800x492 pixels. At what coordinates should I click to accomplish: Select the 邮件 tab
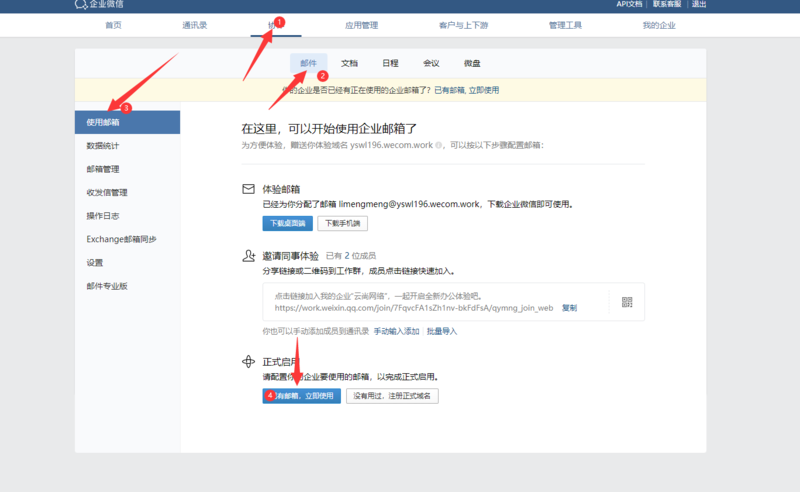[x=309, y=63]
